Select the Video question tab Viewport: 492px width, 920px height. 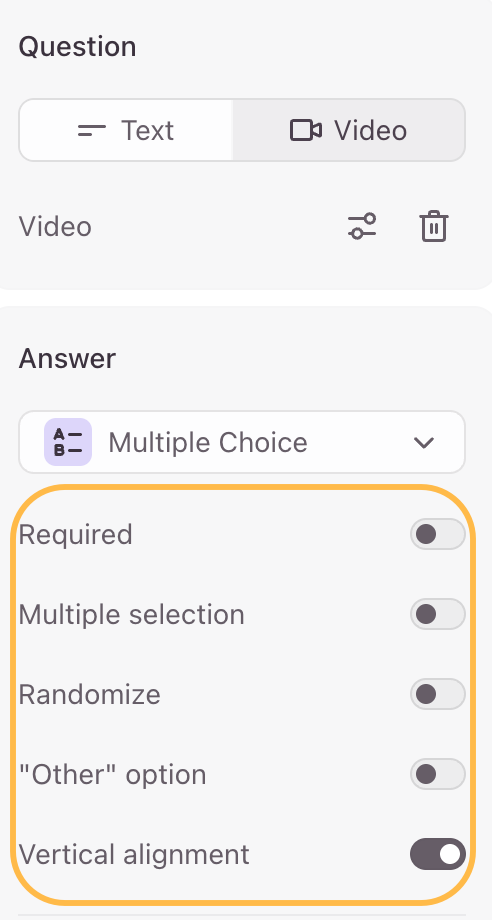click(x=349, y=130)
